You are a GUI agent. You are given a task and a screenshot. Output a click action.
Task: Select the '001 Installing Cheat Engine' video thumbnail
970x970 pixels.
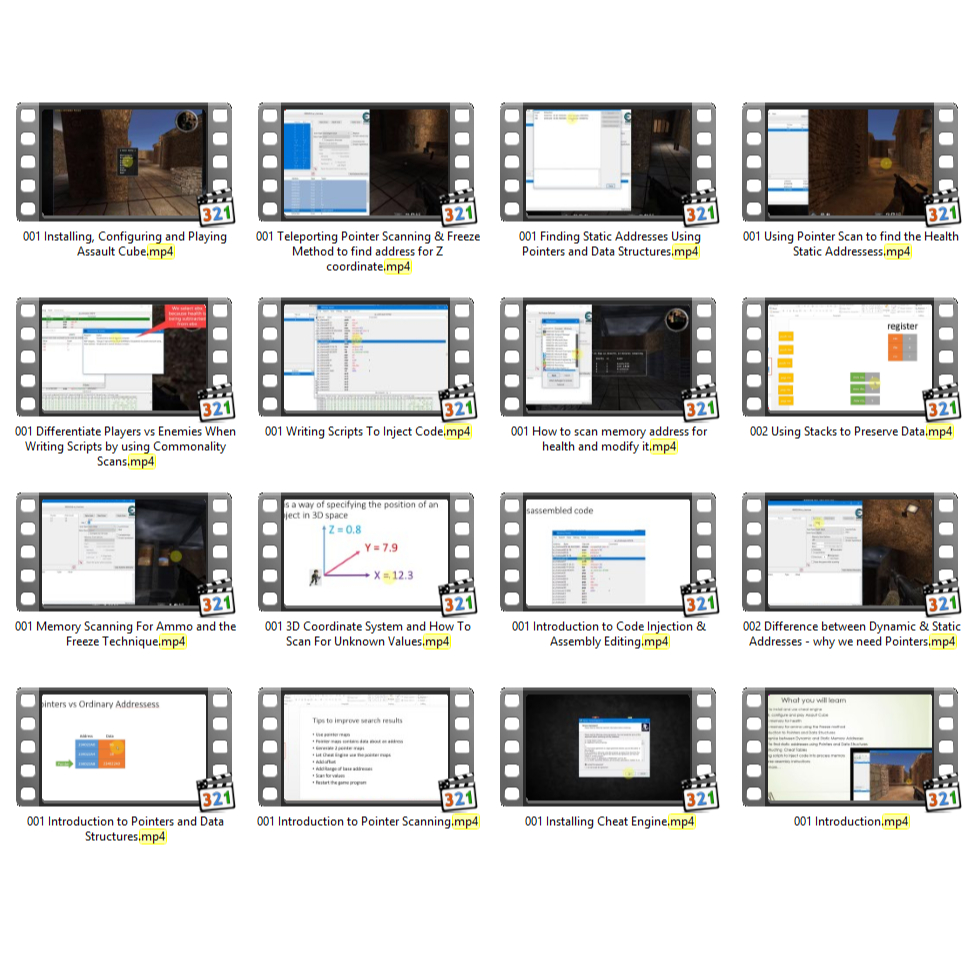point(608,746)
